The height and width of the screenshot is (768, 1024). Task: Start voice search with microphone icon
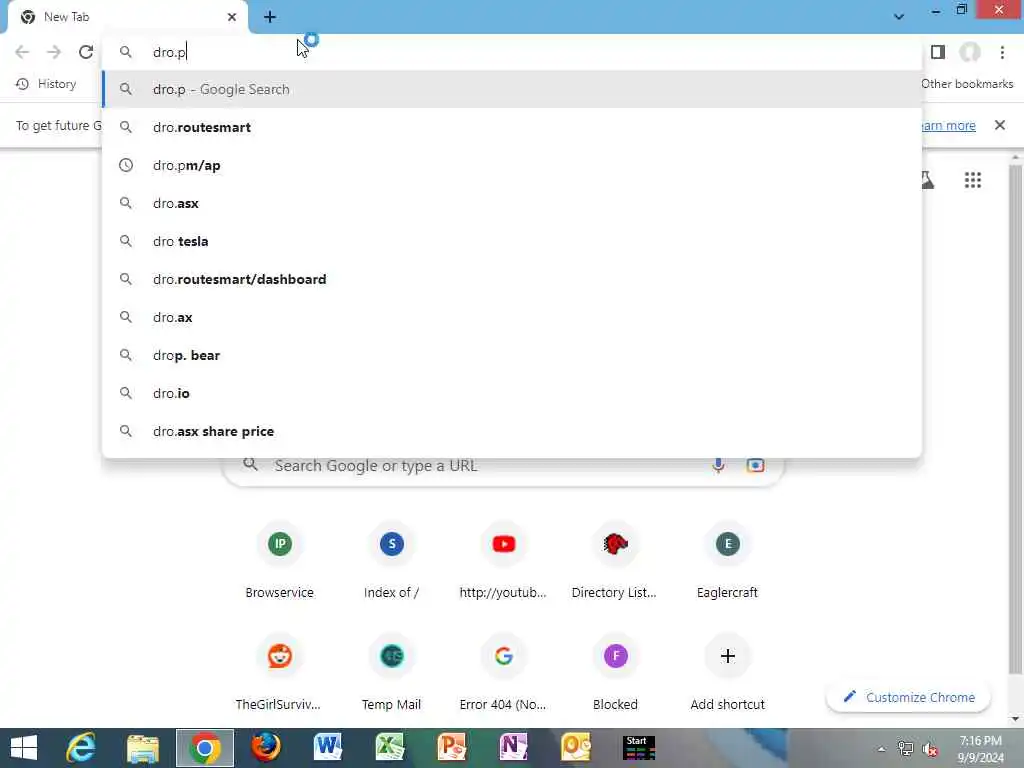(x=718, y=466)
